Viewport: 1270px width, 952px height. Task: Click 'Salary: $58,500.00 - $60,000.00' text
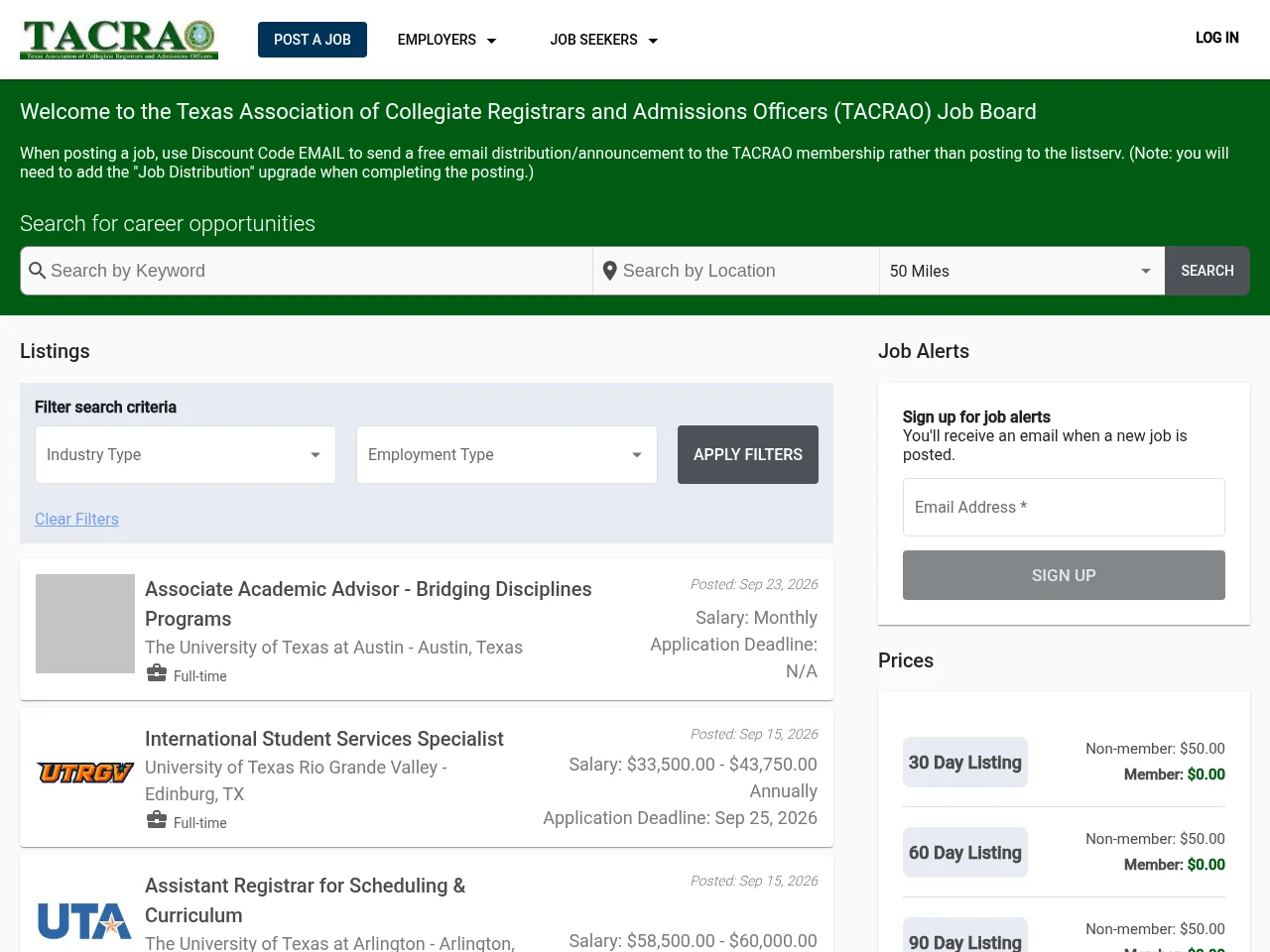point(693,941)
